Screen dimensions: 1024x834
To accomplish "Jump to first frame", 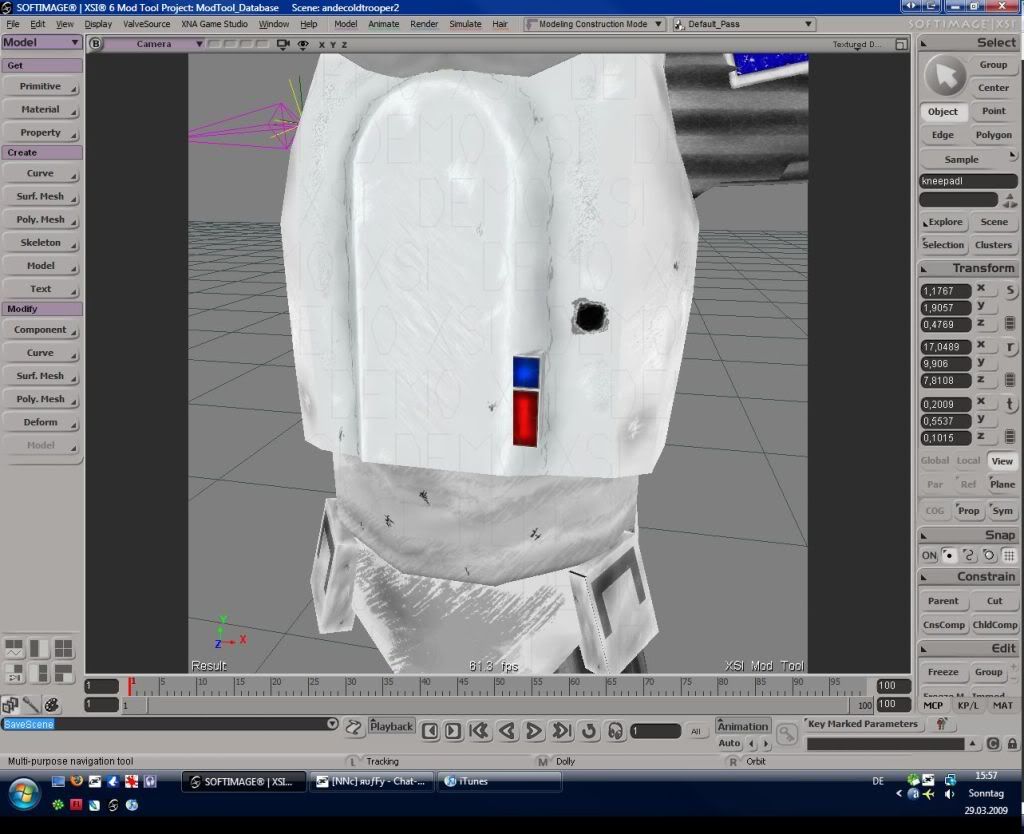I will click(x=479, y=731).
